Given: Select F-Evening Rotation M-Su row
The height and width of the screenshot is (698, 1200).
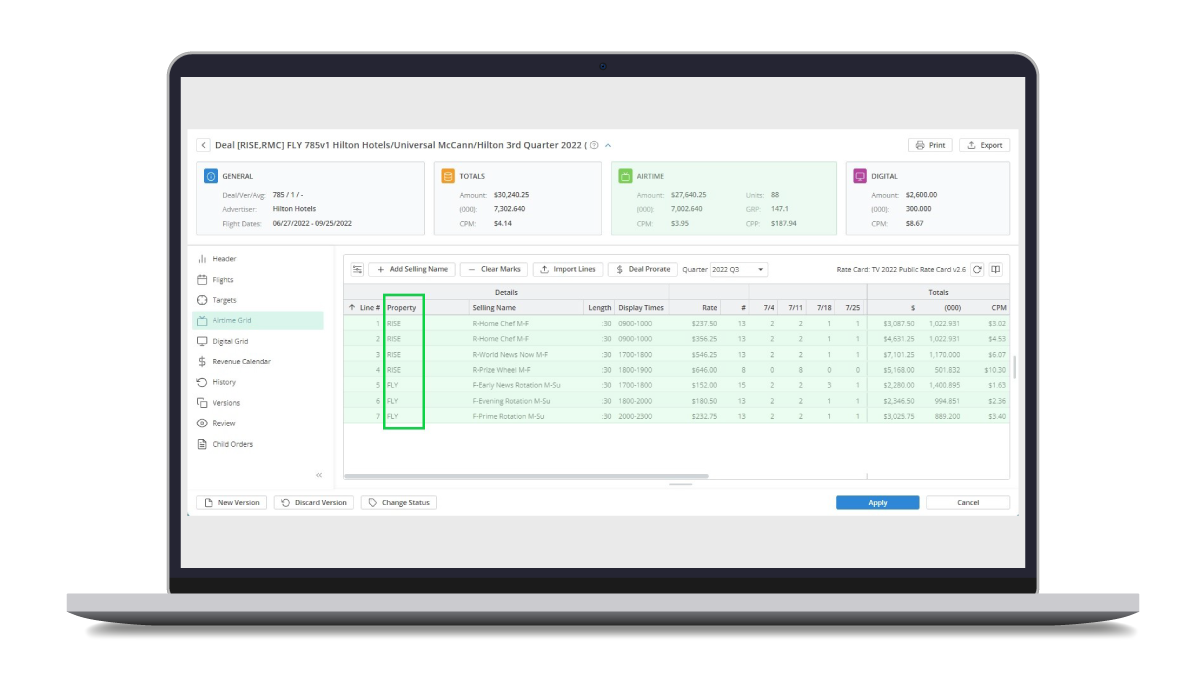Looking at the screenshot, I should pos(676,401).
